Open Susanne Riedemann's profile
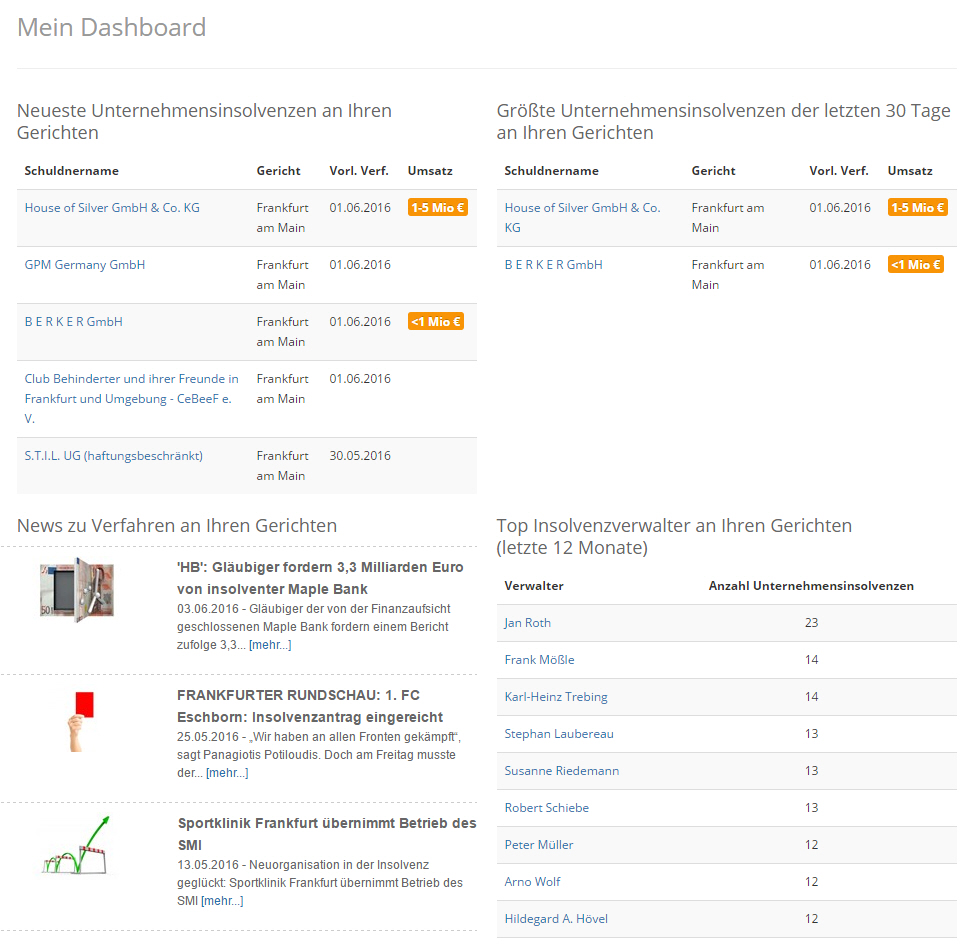Viewport: 978px width, 946px height. click(x=561, y=771)
